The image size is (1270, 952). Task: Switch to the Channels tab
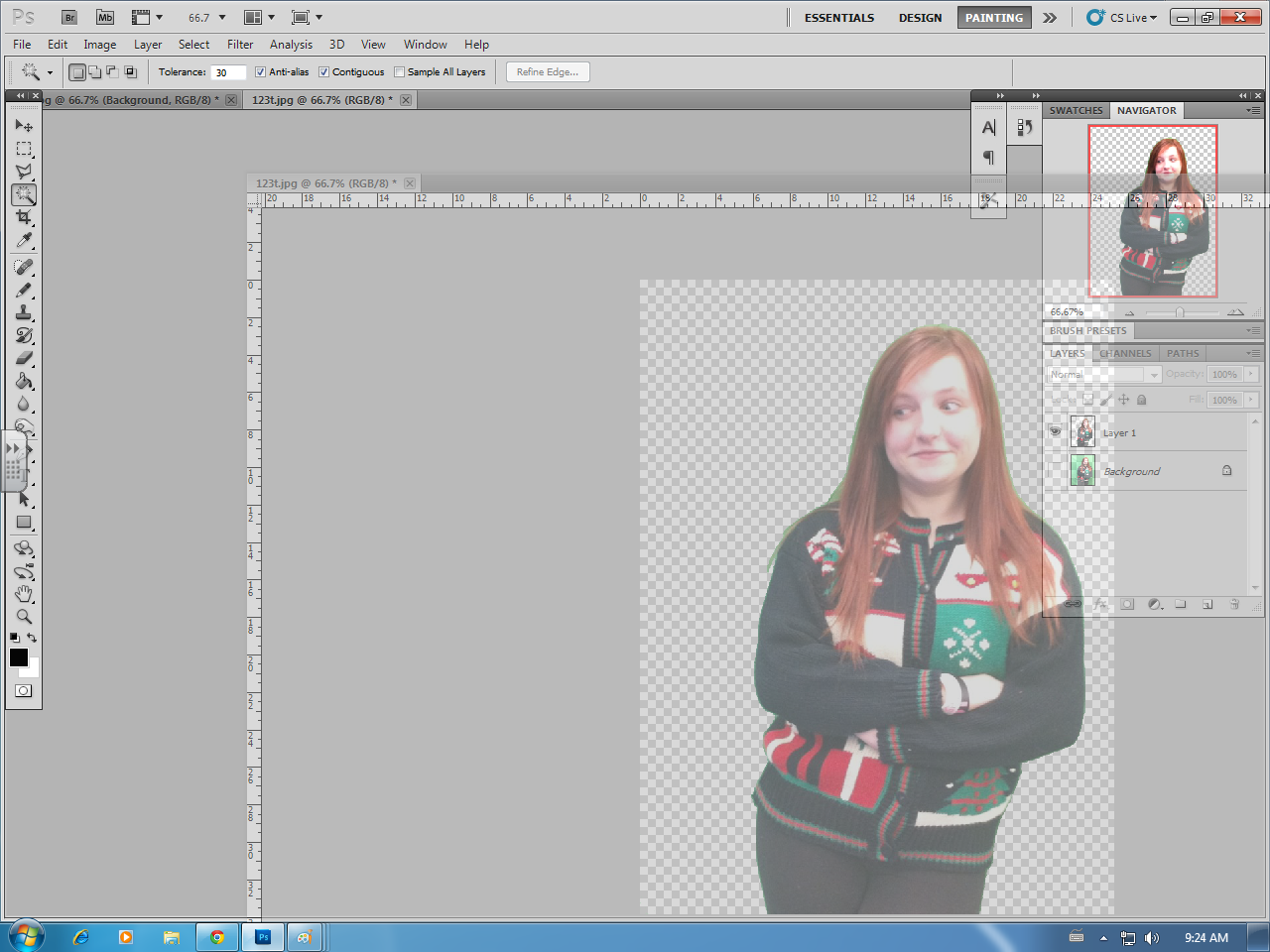coord(1125,353)
